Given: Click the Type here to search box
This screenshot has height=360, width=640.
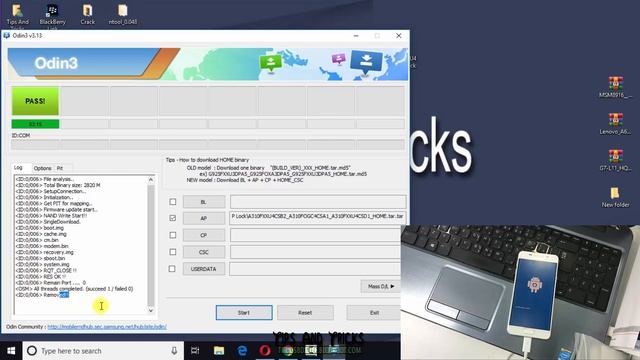Looking at the screenshot, I should [x=104, y=351].
